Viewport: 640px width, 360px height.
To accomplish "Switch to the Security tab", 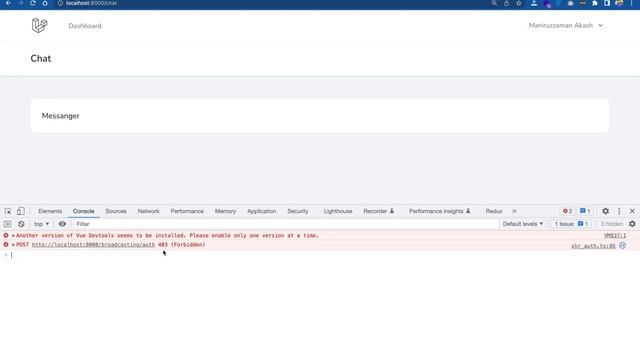I will [x=298, y=211].
